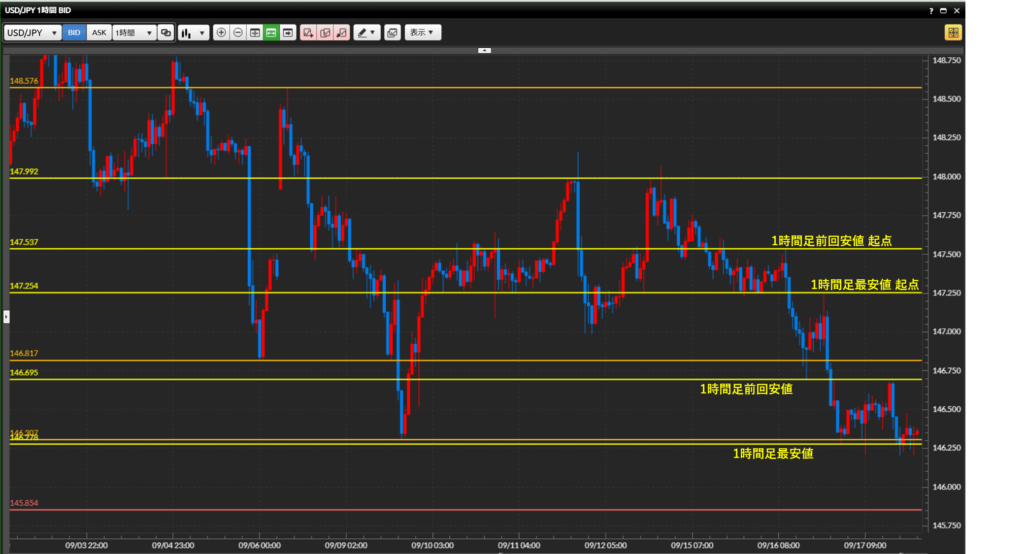
Task: Click the chart popup window icon before 表示
Action: [x=392, y=32]
